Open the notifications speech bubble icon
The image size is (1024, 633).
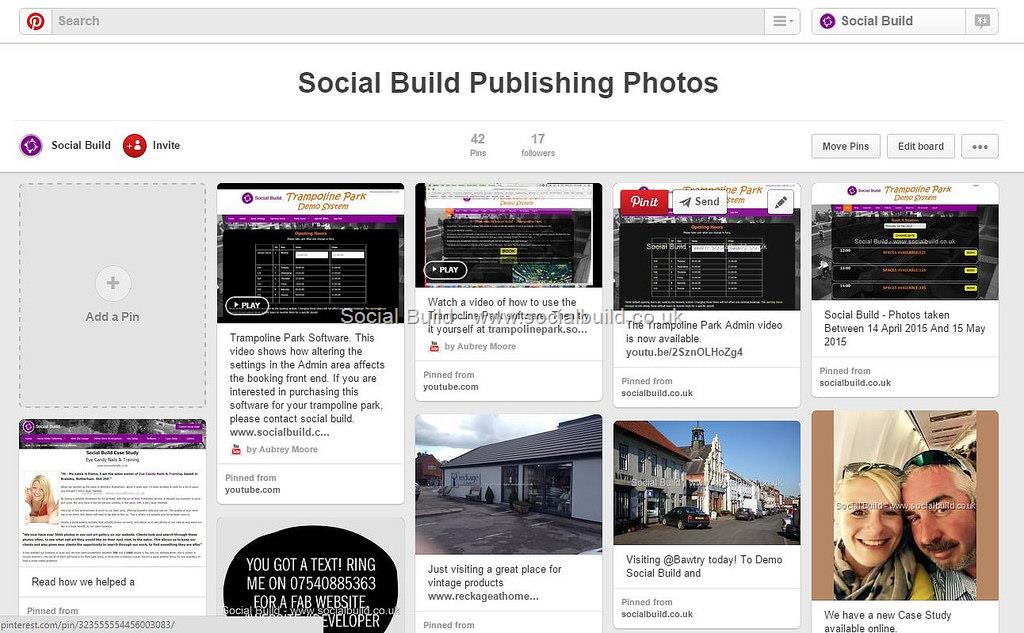[x=982, y=21]
